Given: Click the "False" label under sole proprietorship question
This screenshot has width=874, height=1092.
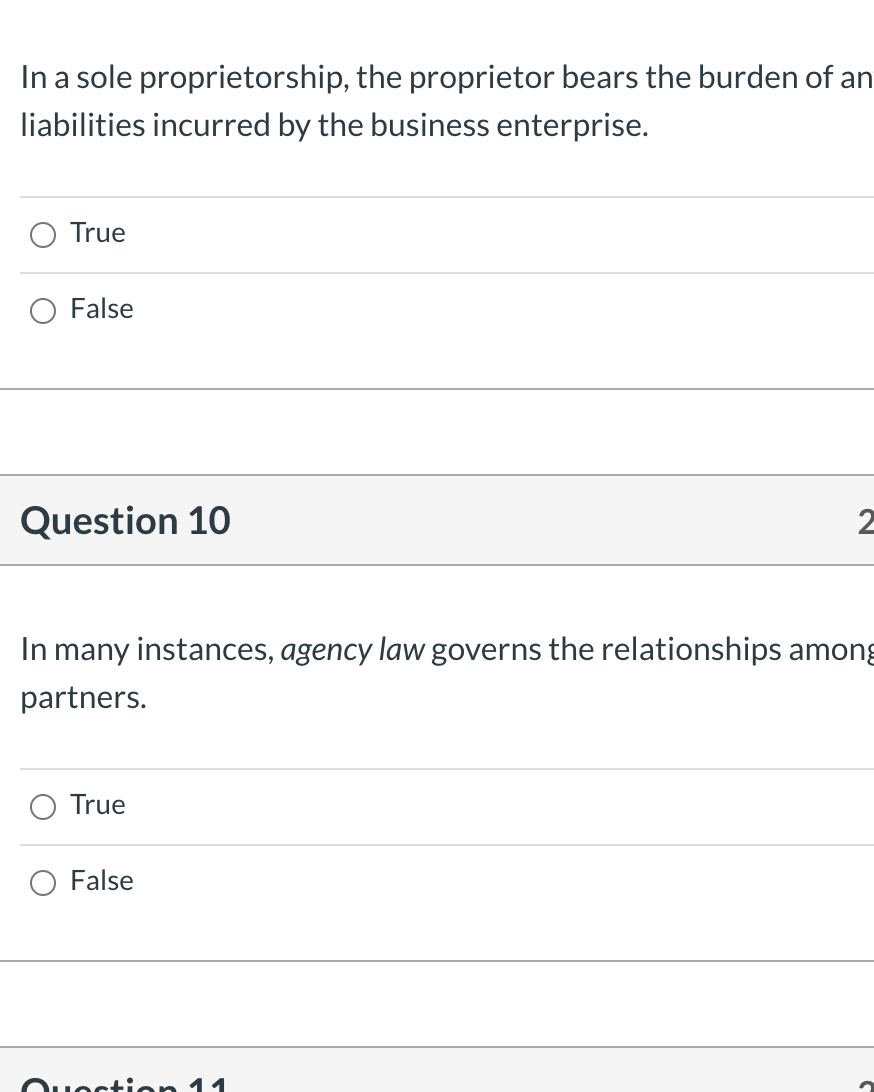Looking at the screenshot, I should (102, 309).
